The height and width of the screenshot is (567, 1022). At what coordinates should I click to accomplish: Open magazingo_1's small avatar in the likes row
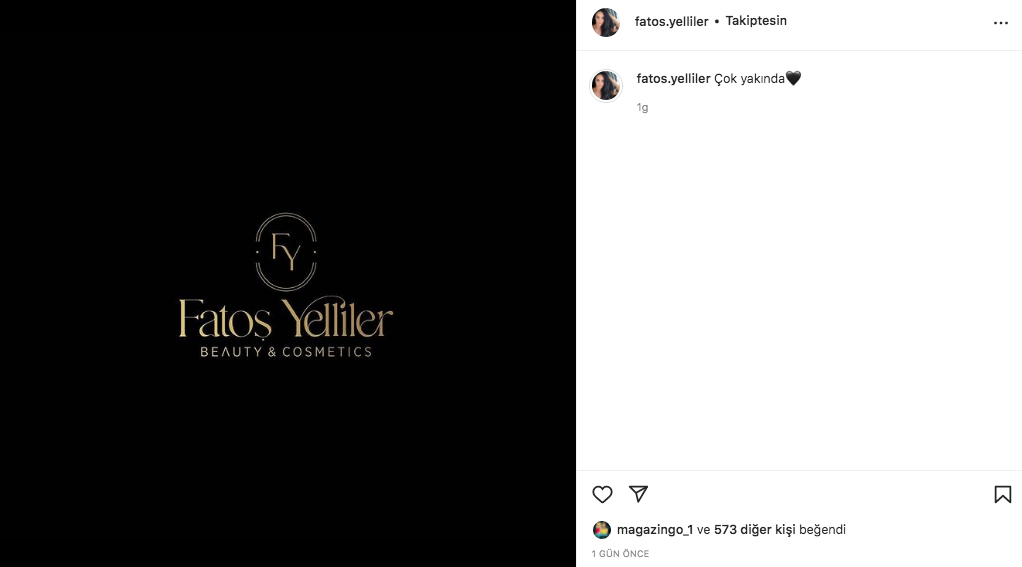click(x=601, y=530)
